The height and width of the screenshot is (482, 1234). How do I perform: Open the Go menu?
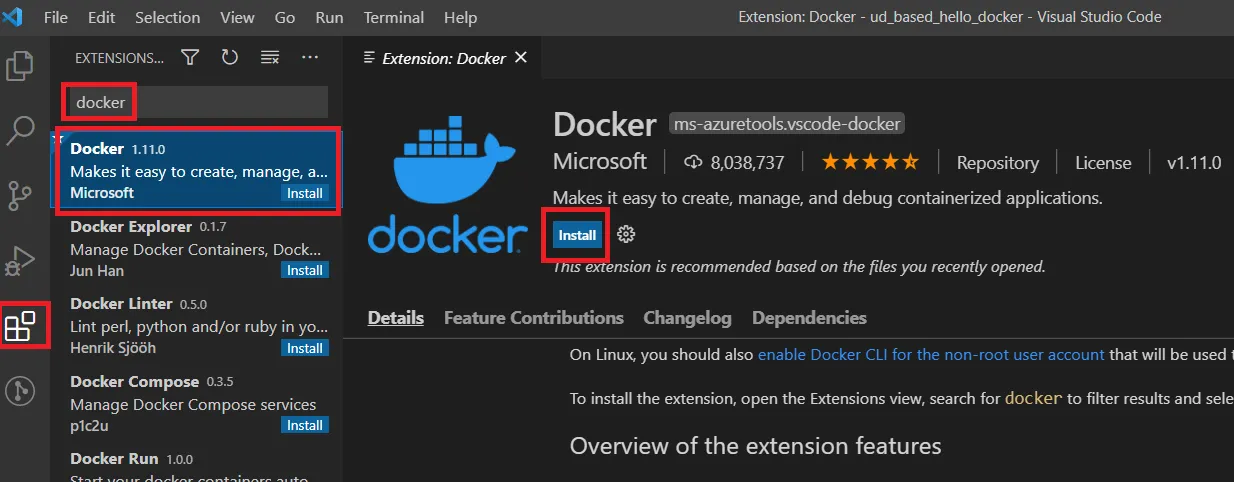coord(285,18)
